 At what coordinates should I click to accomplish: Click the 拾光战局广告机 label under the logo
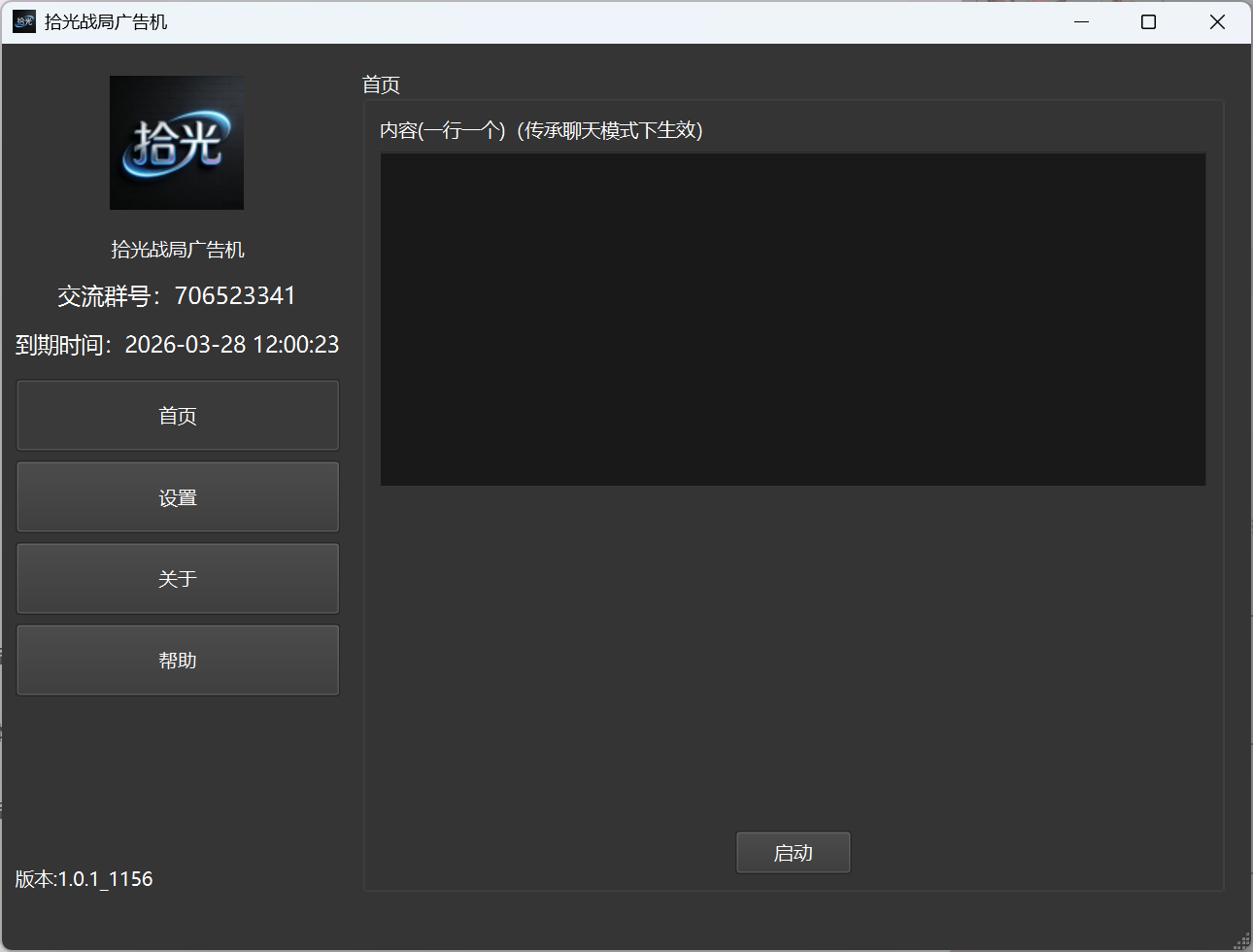point(178,250)
